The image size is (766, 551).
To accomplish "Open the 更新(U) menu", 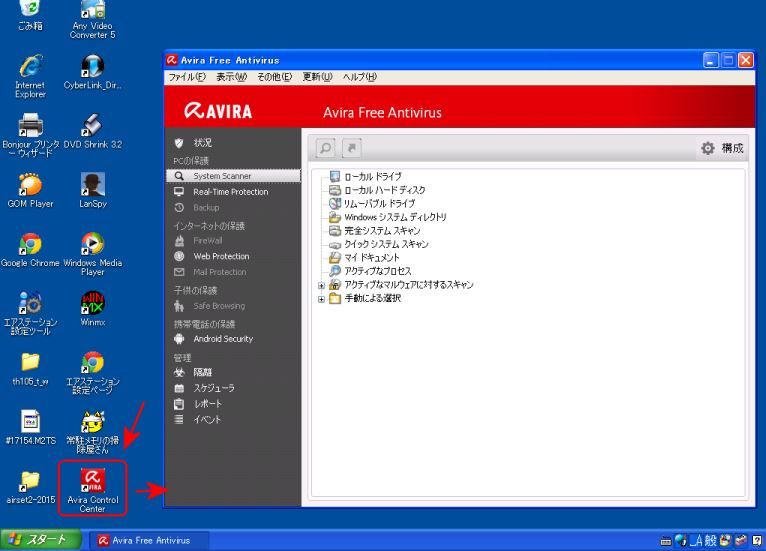I will (x=317, y=77).
